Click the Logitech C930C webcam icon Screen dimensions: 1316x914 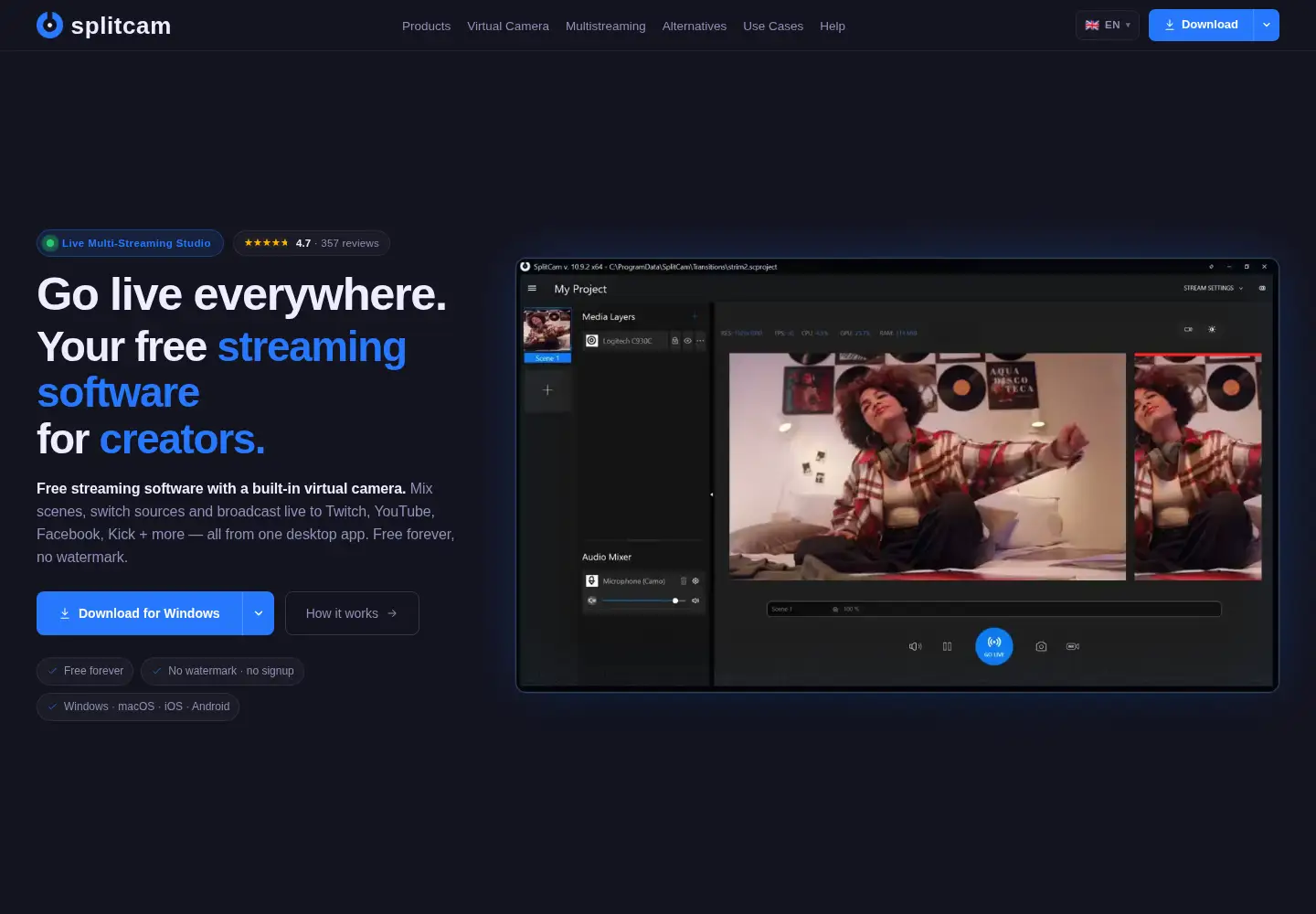(x=592, y=341)
